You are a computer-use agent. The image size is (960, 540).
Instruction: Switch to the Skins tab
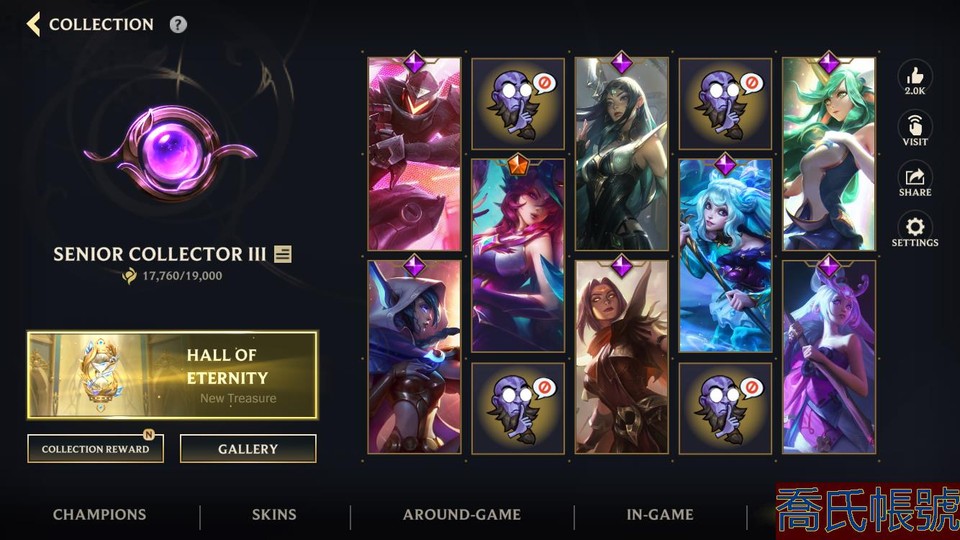point(274,515)
